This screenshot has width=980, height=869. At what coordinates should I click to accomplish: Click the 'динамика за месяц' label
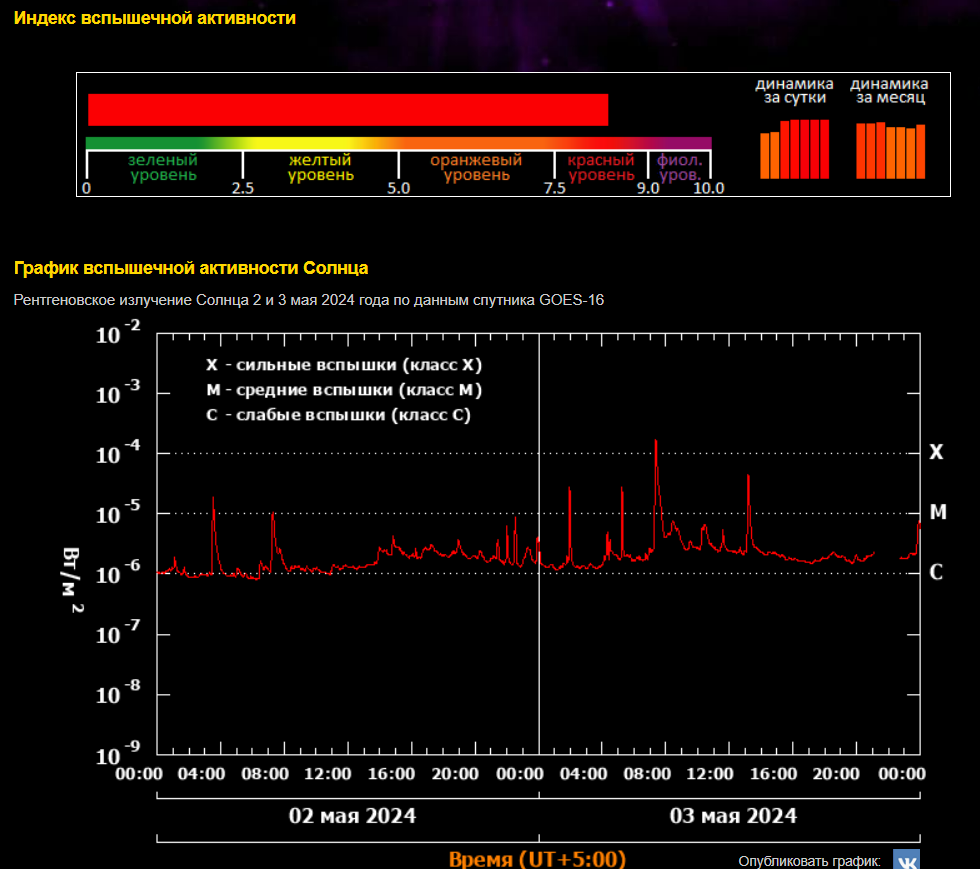pyautogui.click(x=889, y=91)
